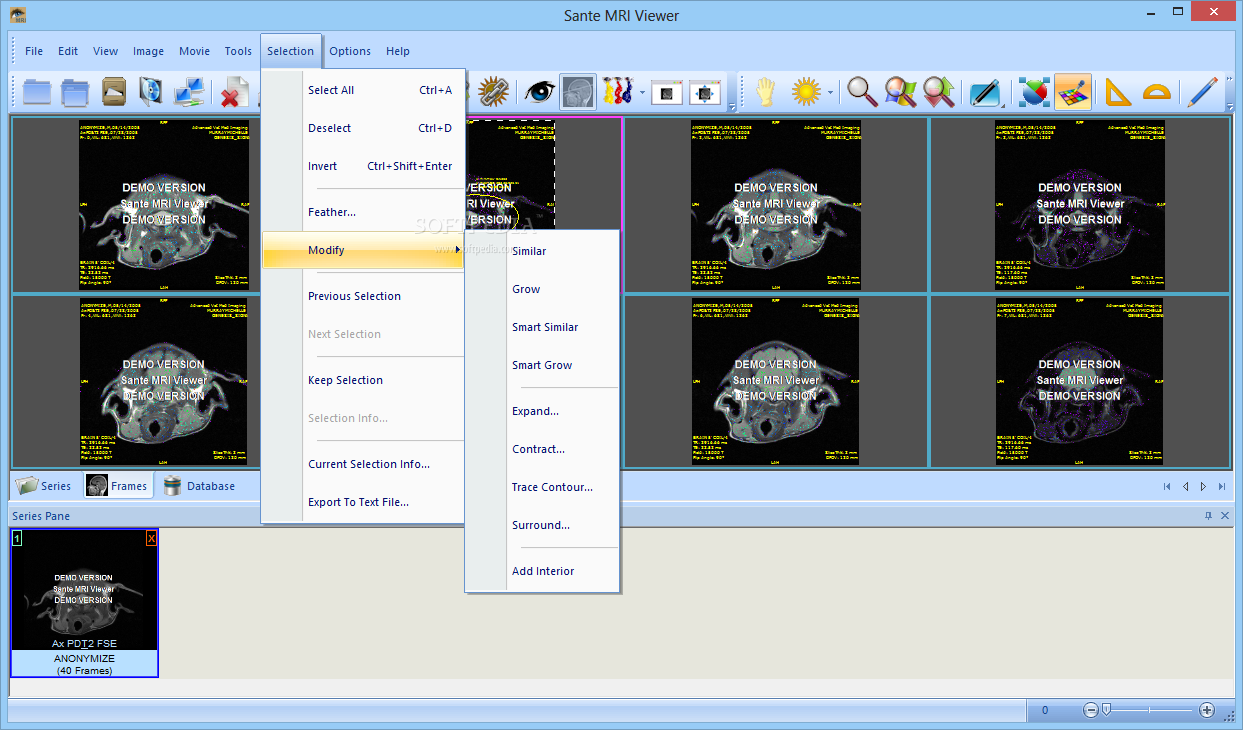1243x730 pixels.
Task: Click the file cabinet archive toolbar icon
Action: click(113, 92)
